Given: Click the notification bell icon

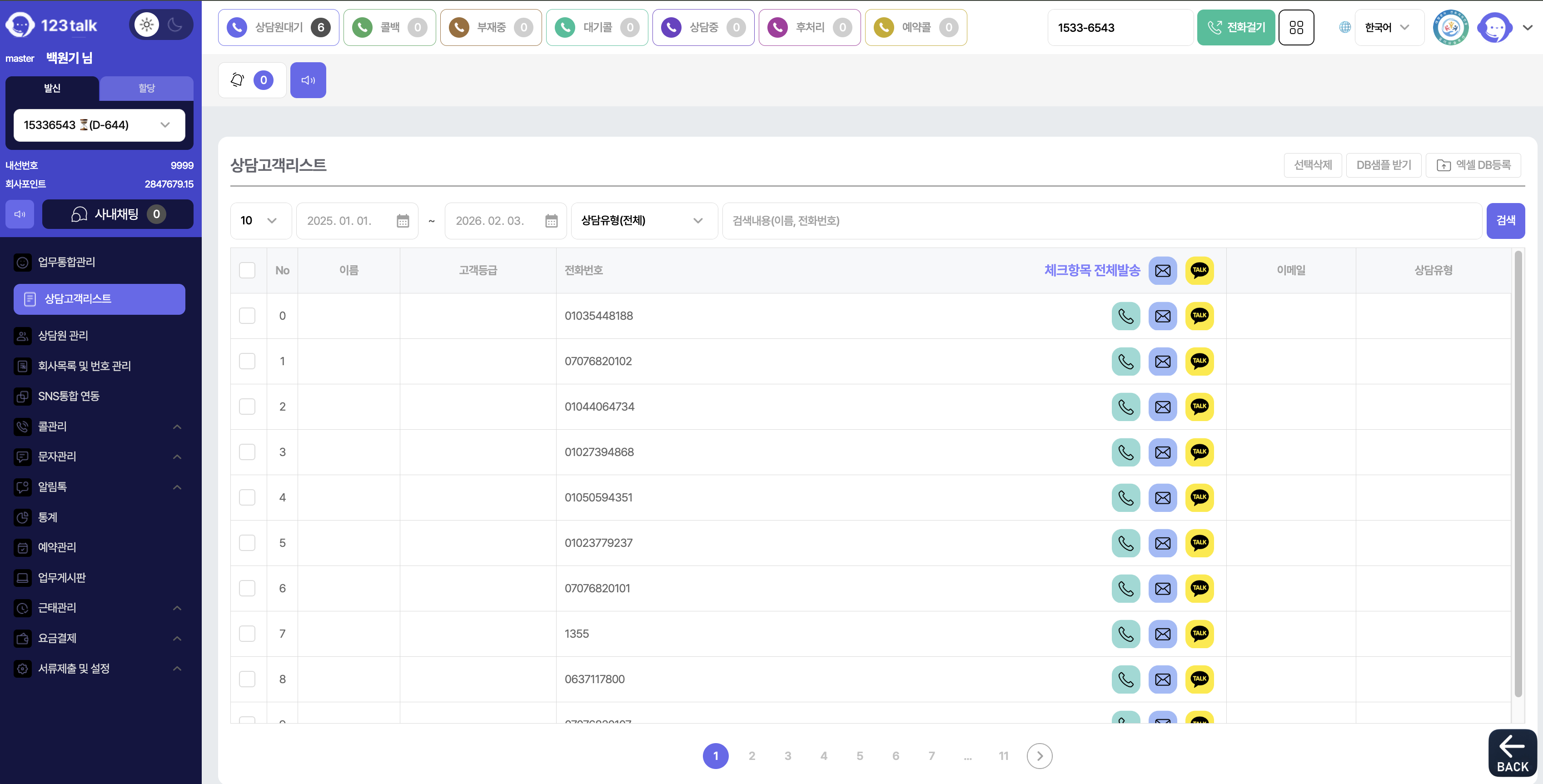Looking at the screenshot, I should click(x=238, y=79).
